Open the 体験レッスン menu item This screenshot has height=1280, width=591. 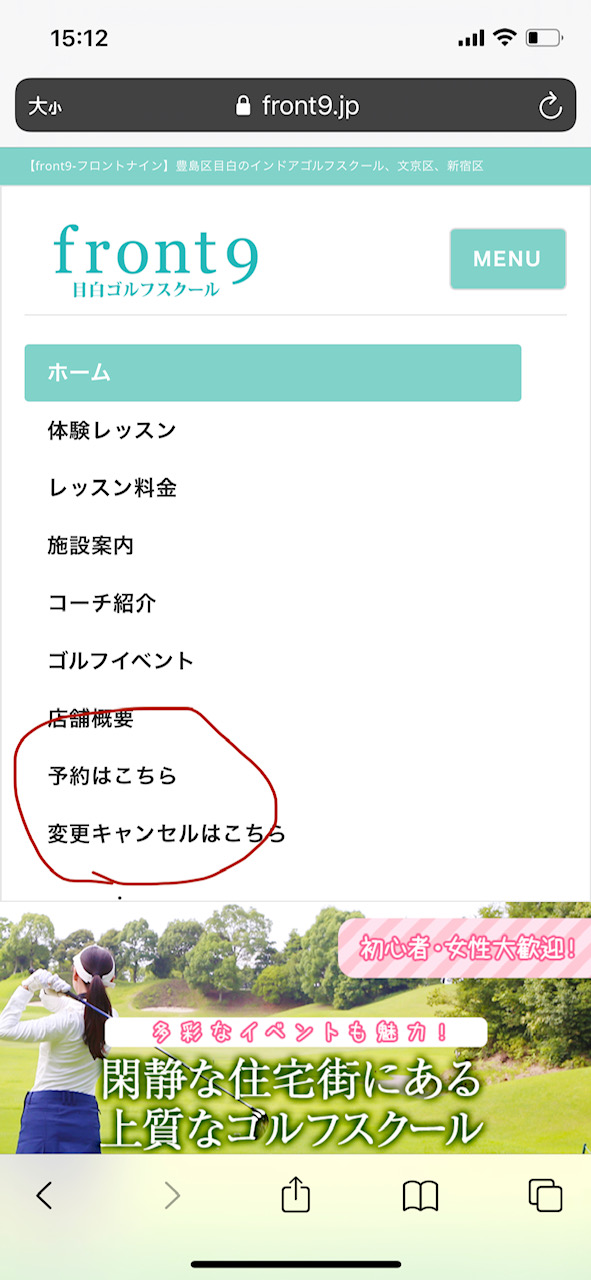pyautogui.click(x=112, y=431)
